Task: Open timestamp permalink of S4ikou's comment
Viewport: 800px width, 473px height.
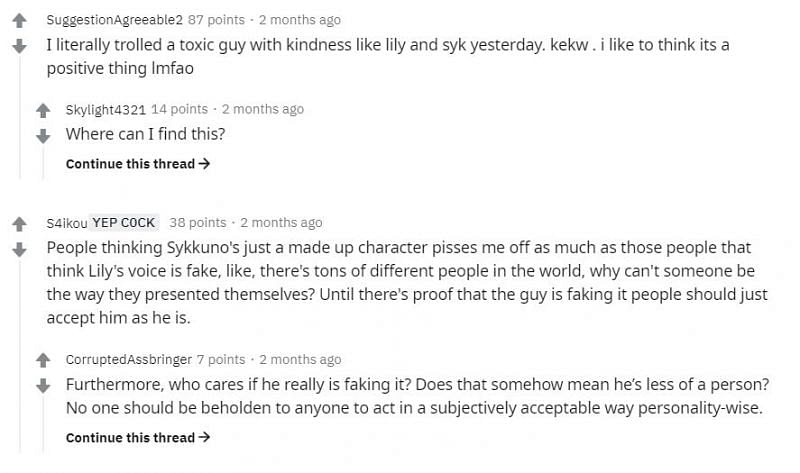Action: 281,223
